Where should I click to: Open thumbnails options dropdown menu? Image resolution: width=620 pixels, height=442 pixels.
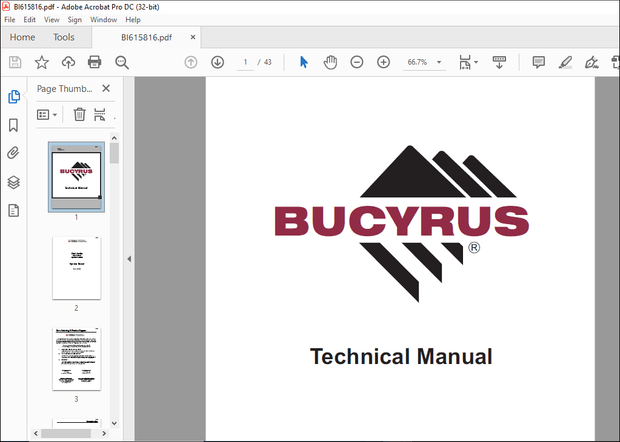tap(47, 115)
